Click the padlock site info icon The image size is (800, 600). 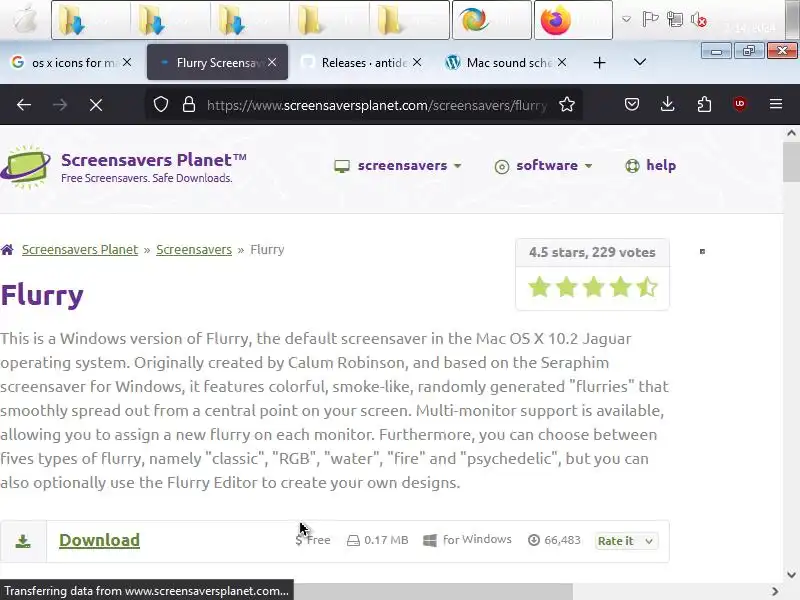(x=189, y=105)
